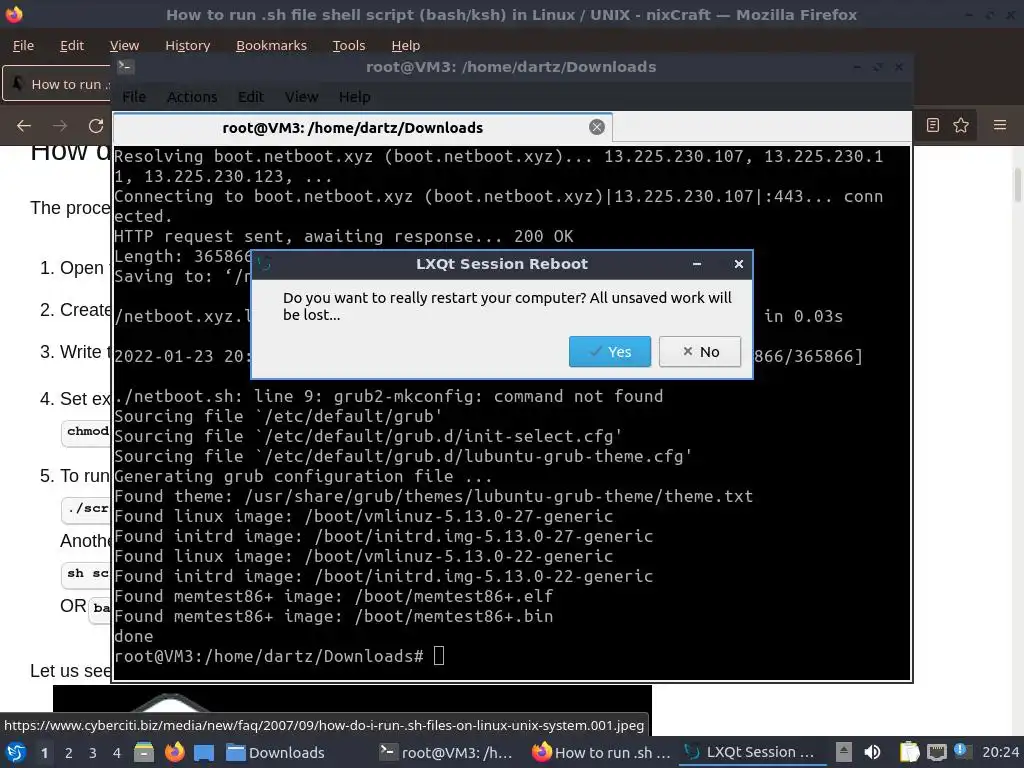The image size is (1024, 768).
Task: Click 'grub2-mkconfig: command not found' line
Action: [x=389, y=396]
